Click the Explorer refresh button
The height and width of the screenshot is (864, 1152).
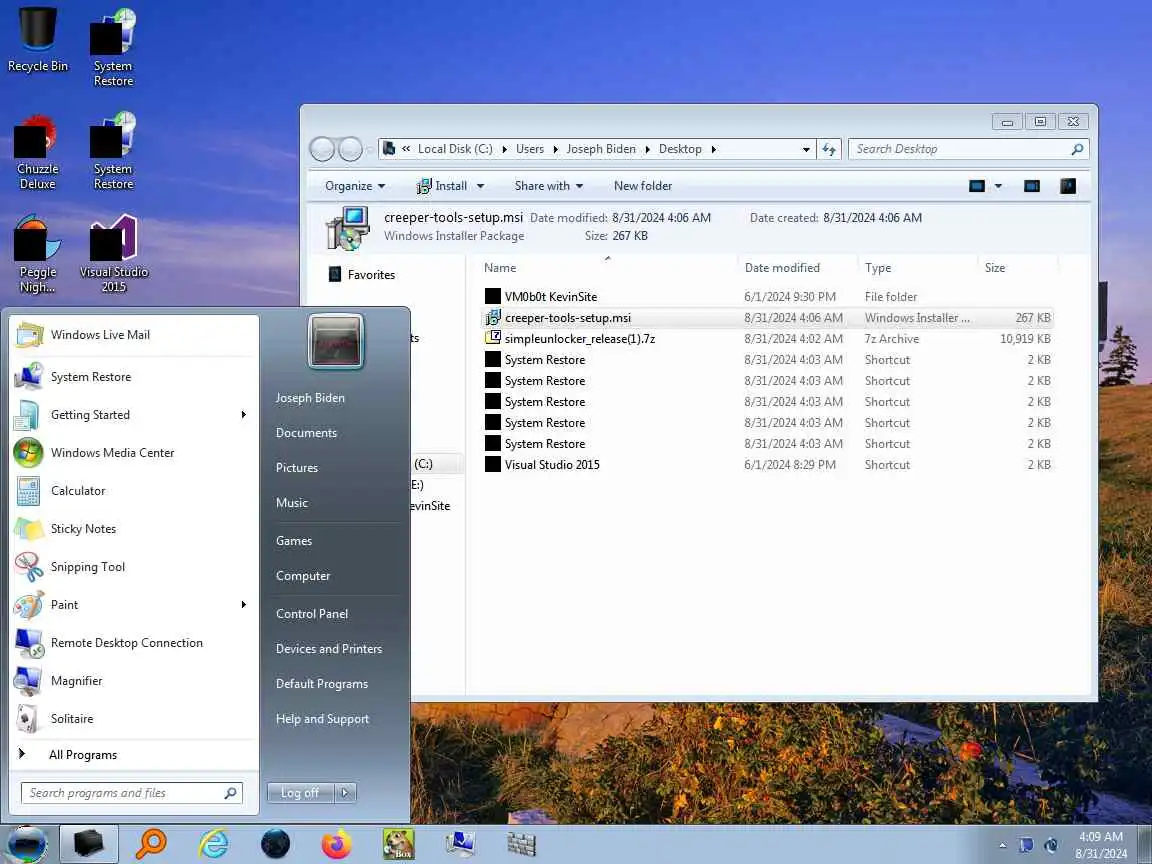[829, 149]
